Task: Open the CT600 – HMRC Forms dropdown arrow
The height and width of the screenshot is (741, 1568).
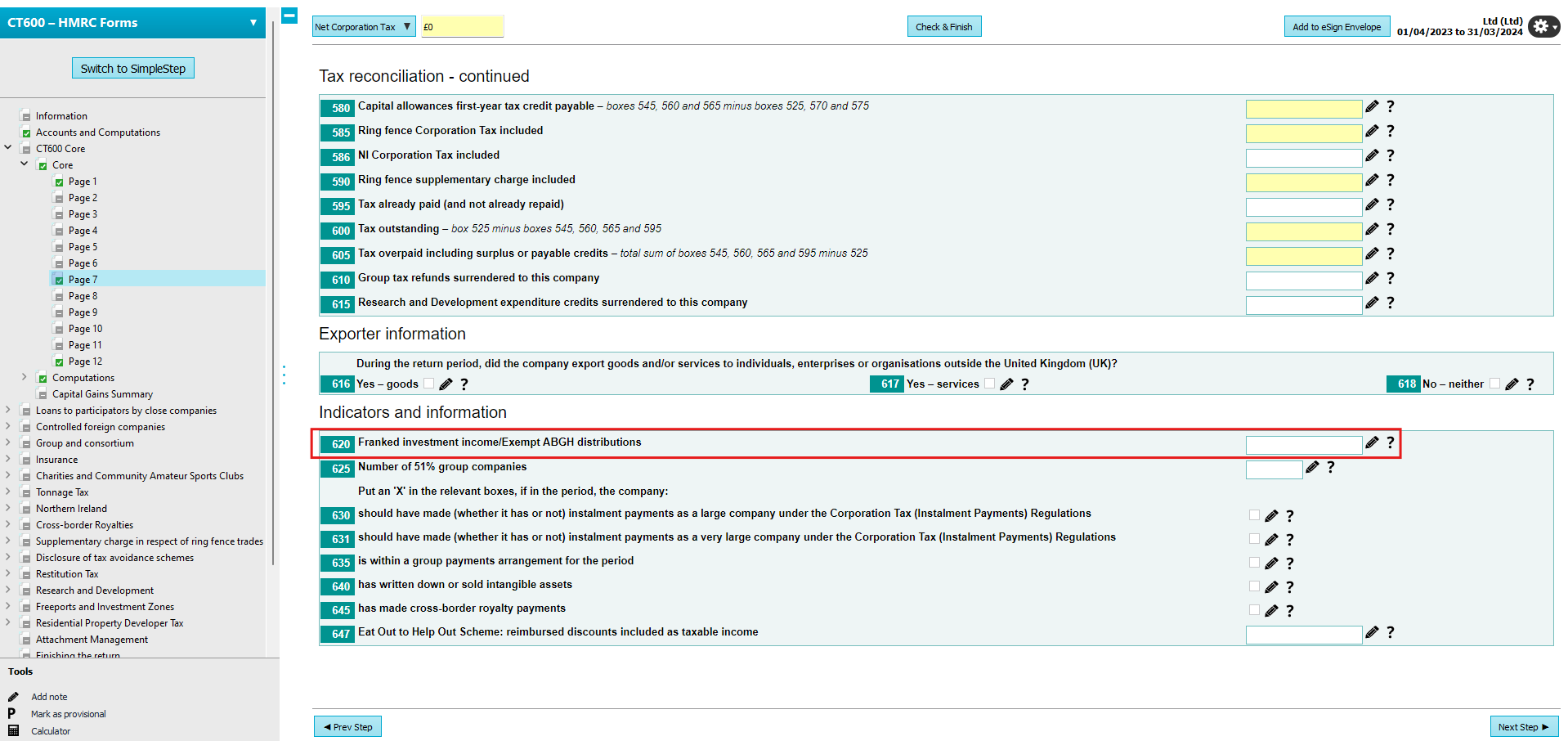Action: coord(253,23)
